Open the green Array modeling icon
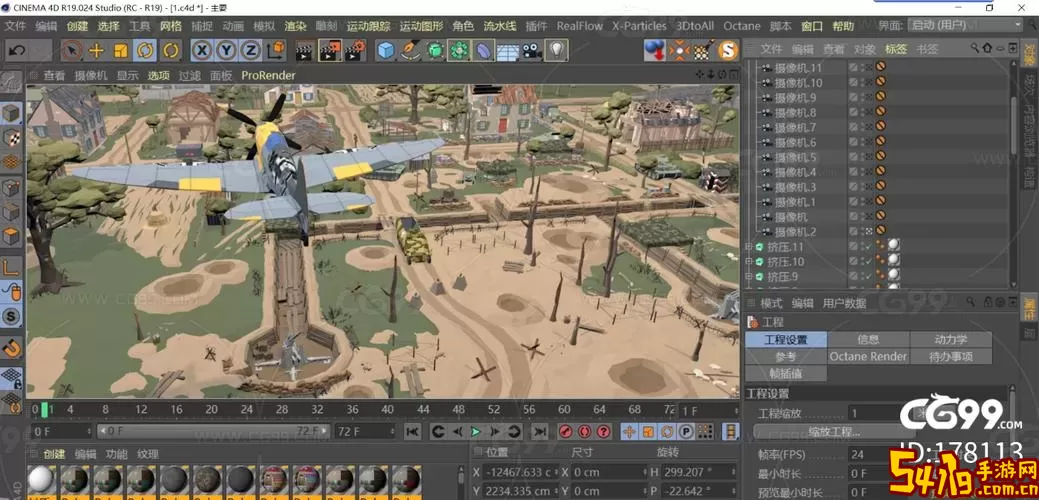Screen dimensions: 1039x500 459,50
